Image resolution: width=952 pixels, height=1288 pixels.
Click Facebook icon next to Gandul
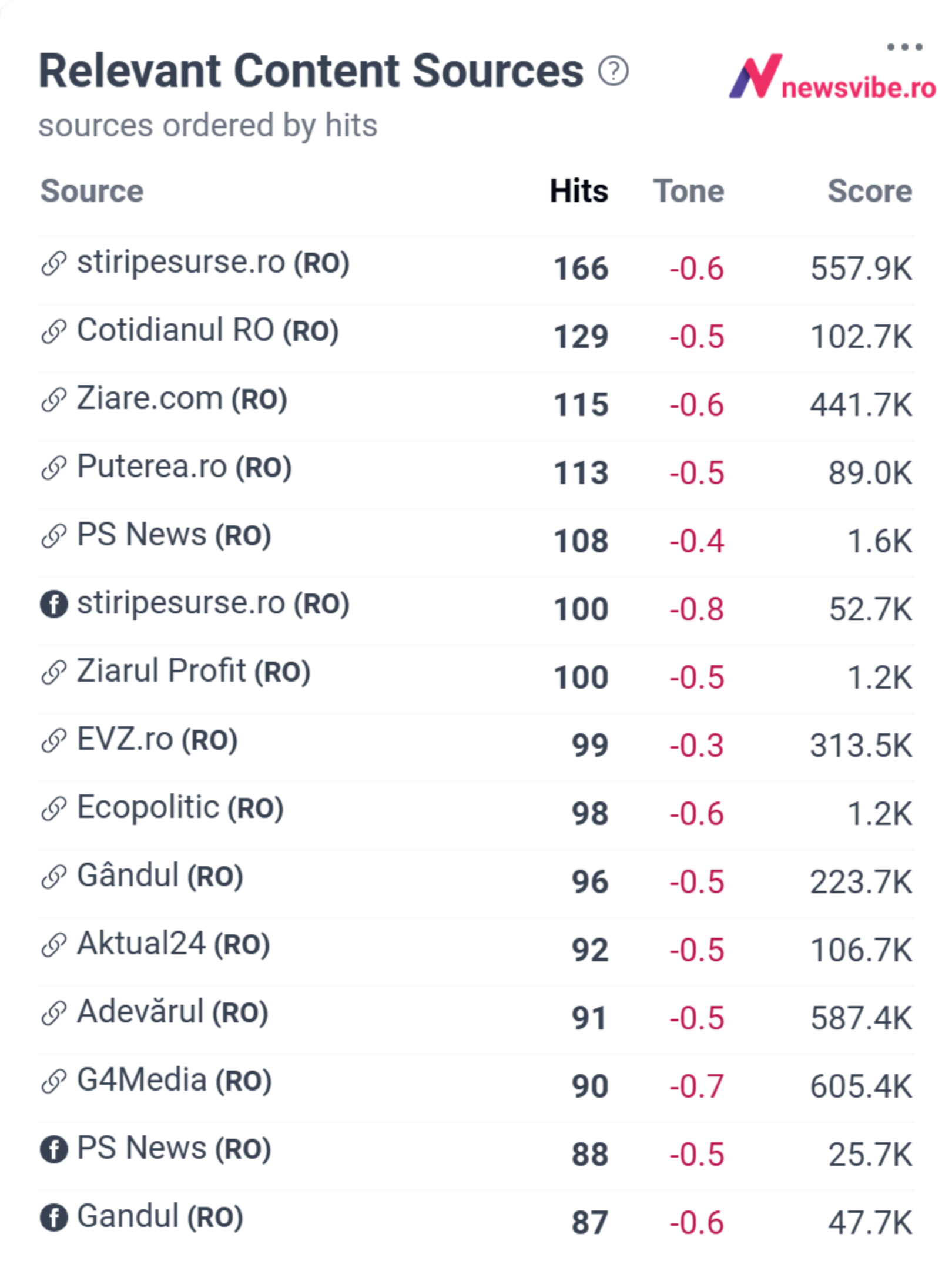(x=53, y=1217)
